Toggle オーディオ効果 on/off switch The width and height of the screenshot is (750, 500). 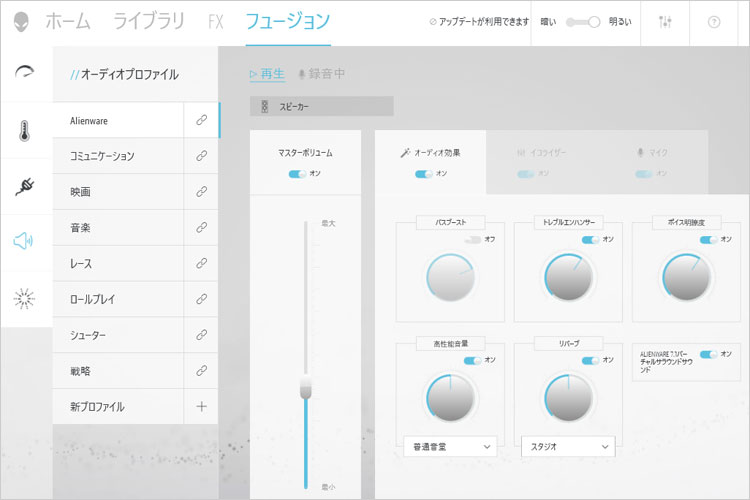tap(424, 174)
